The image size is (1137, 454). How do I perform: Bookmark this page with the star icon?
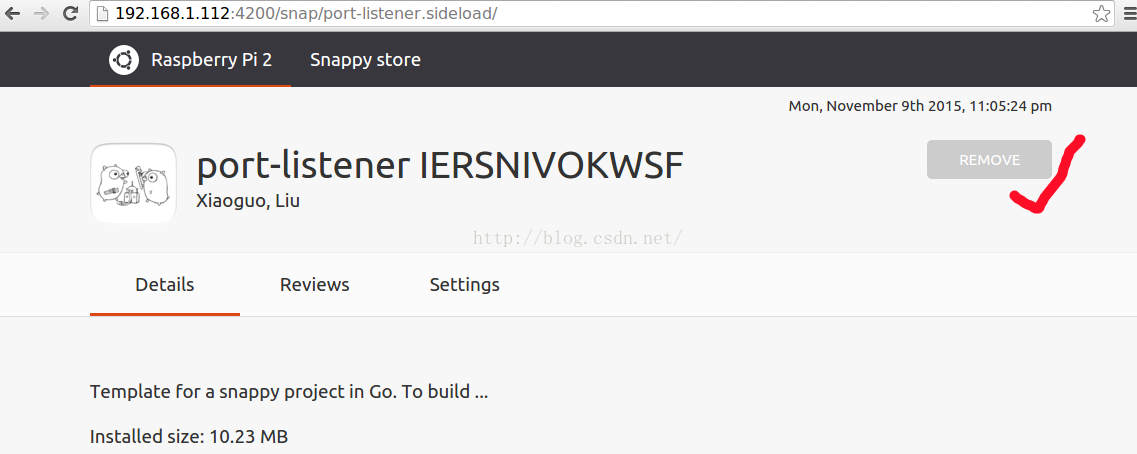pyautogui.click(x=1101, y=13)
